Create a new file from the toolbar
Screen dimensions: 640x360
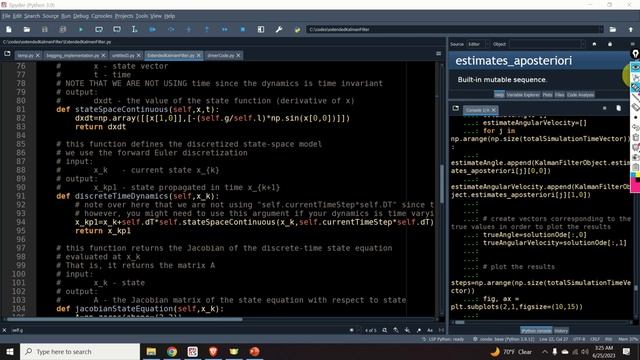point(9,29)
